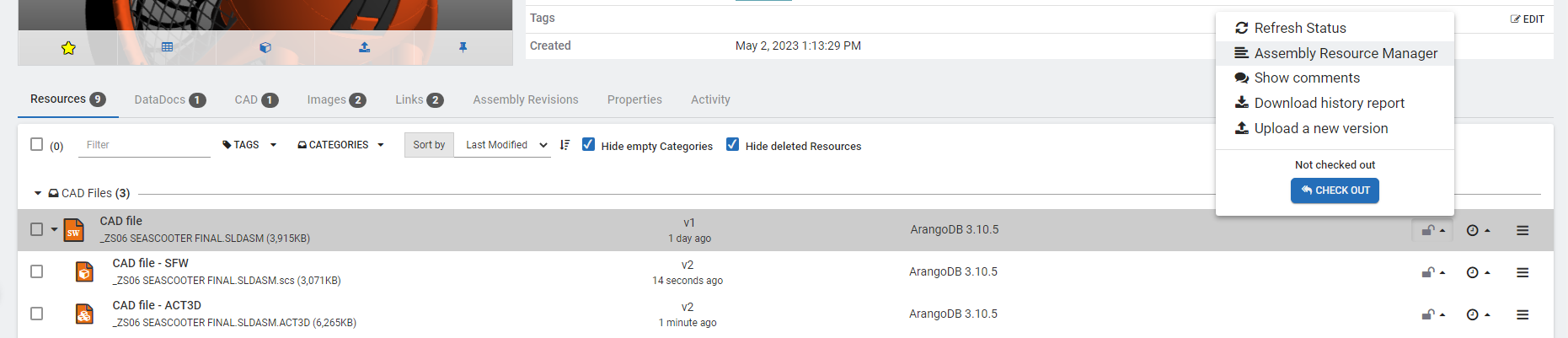Switch to the DataDocs tab

pyautogui.click(x=169, y=99)
